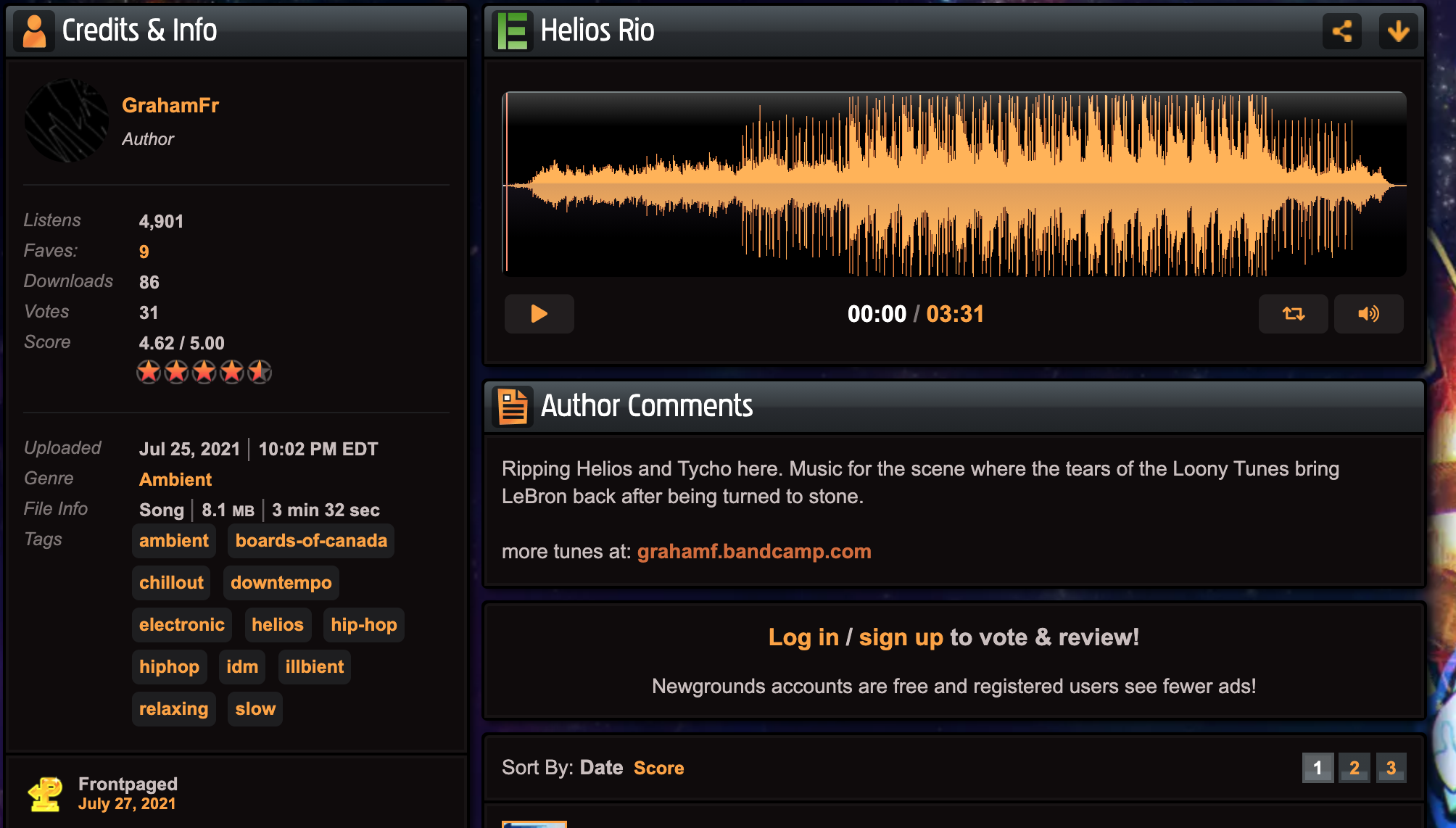Click the volume speaker icon
Image resolution: width=1456 pixels, height=828 pixels.
tap(1368, 314)
